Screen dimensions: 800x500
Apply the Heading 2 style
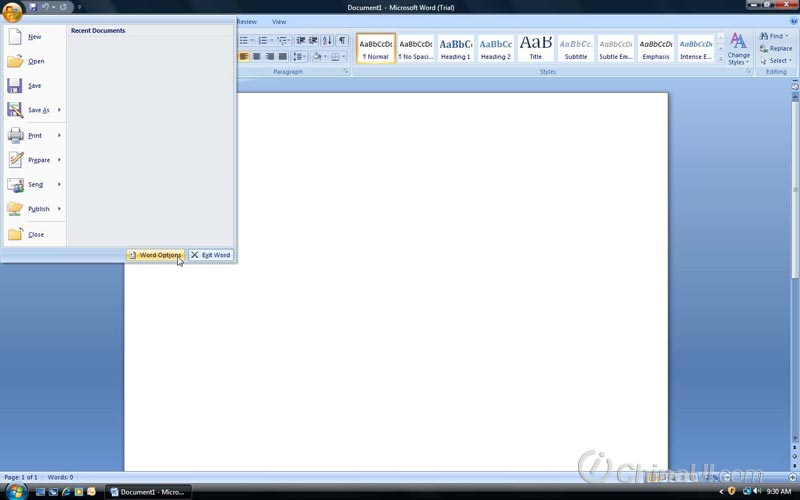point(495,48)
